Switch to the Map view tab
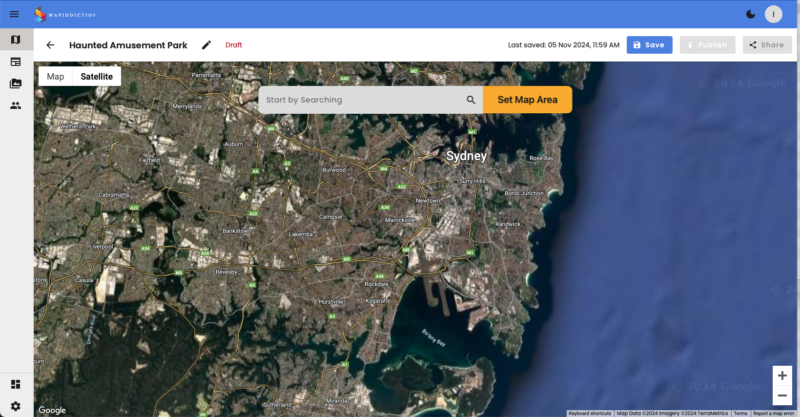The image size is (800, 417). pyautogui.click(x=55, y=76)
